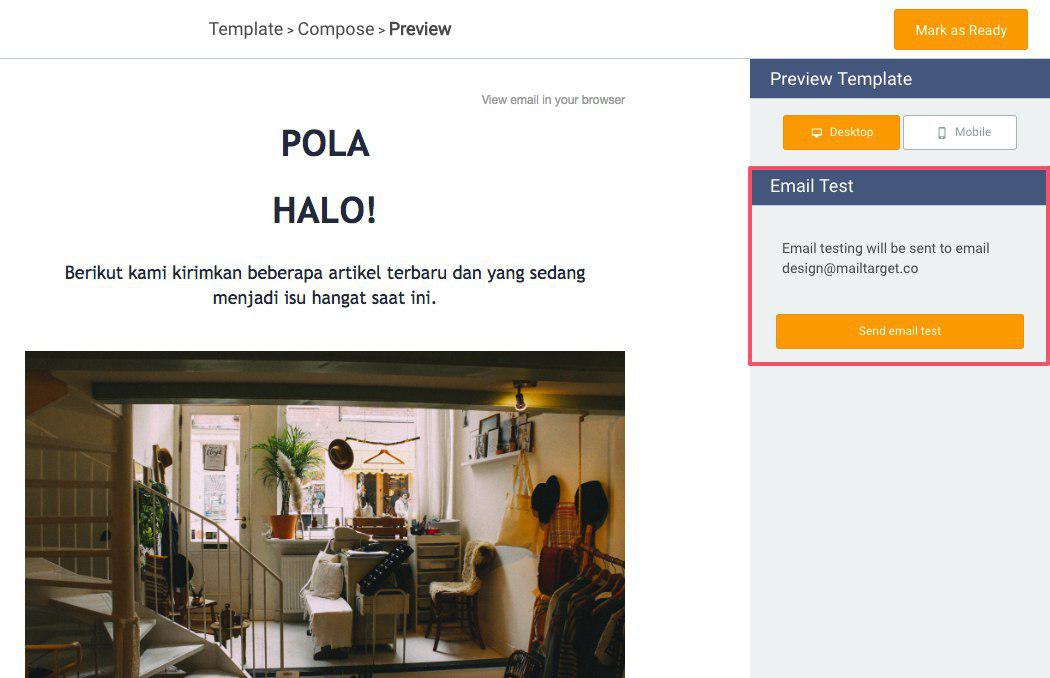Return to the Compose step
Viewport: 1050px width, 678px height.
point(335,29)
